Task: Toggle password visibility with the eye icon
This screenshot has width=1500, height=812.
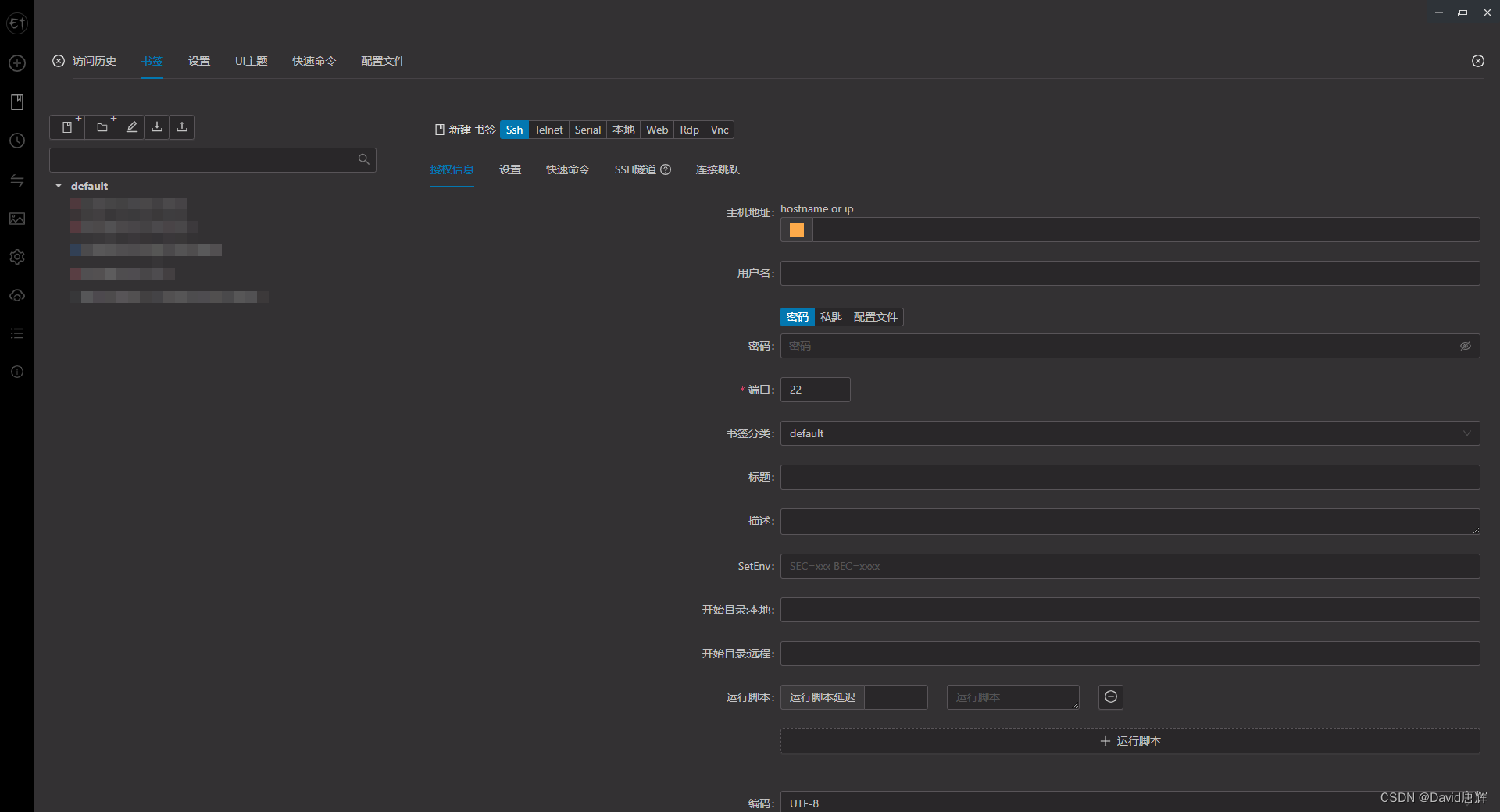Action: tap(1465, 346)
